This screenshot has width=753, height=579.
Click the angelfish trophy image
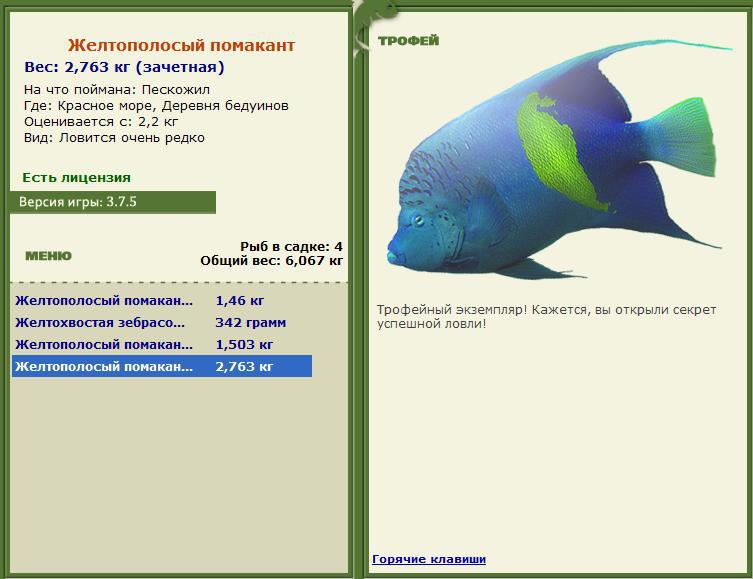[560, 159]
